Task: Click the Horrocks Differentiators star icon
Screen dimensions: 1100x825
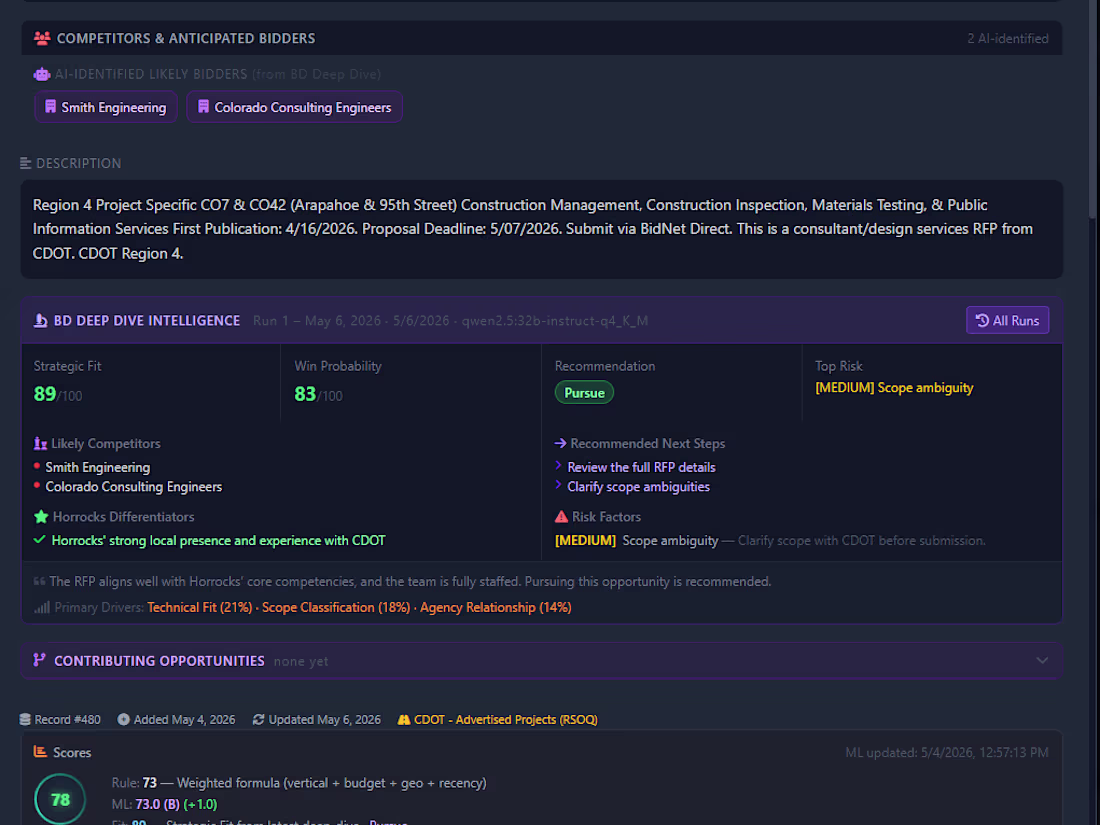Action: (41, 517)
